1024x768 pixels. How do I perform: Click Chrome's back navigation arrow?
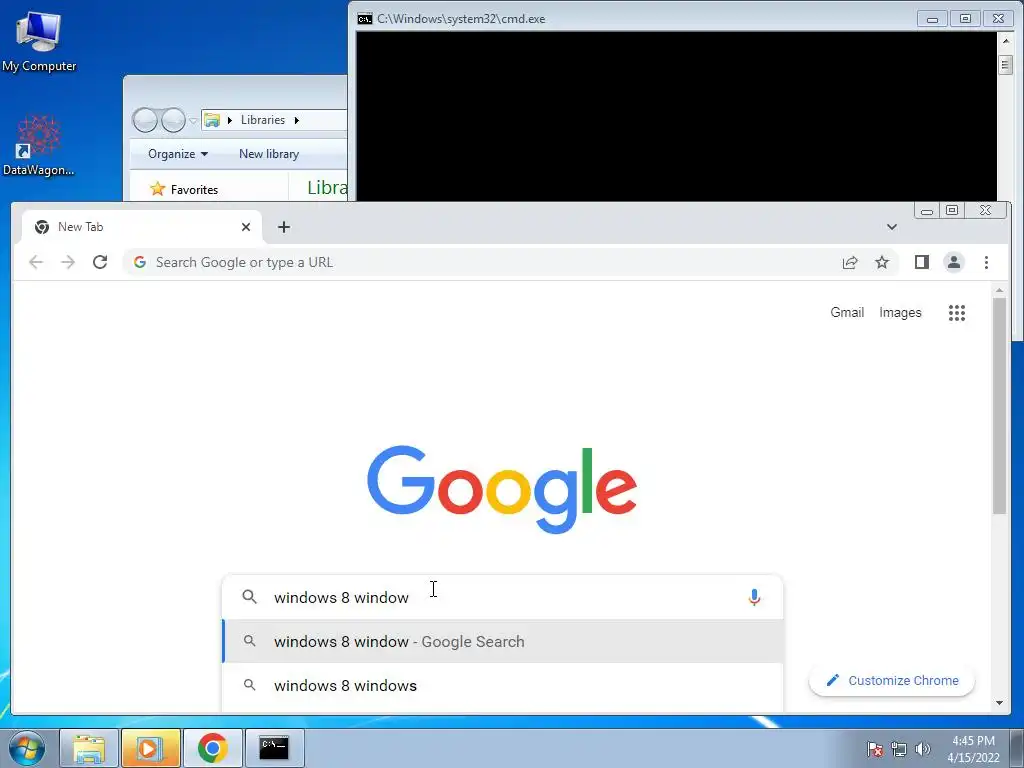pyautogui.click(x=36, y=263)
